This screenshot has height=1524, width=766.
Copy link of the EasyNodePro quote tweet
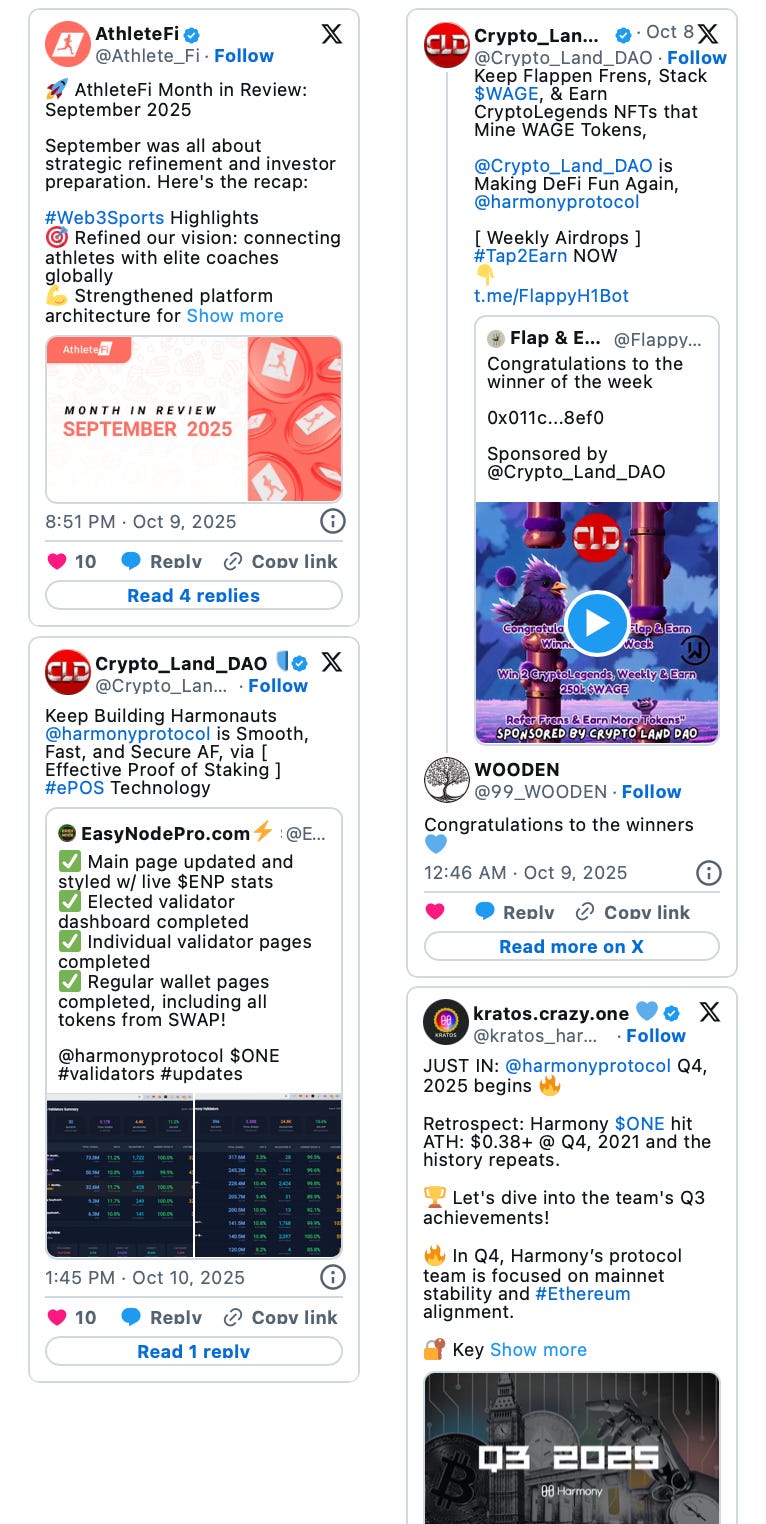coord(281,1317)
